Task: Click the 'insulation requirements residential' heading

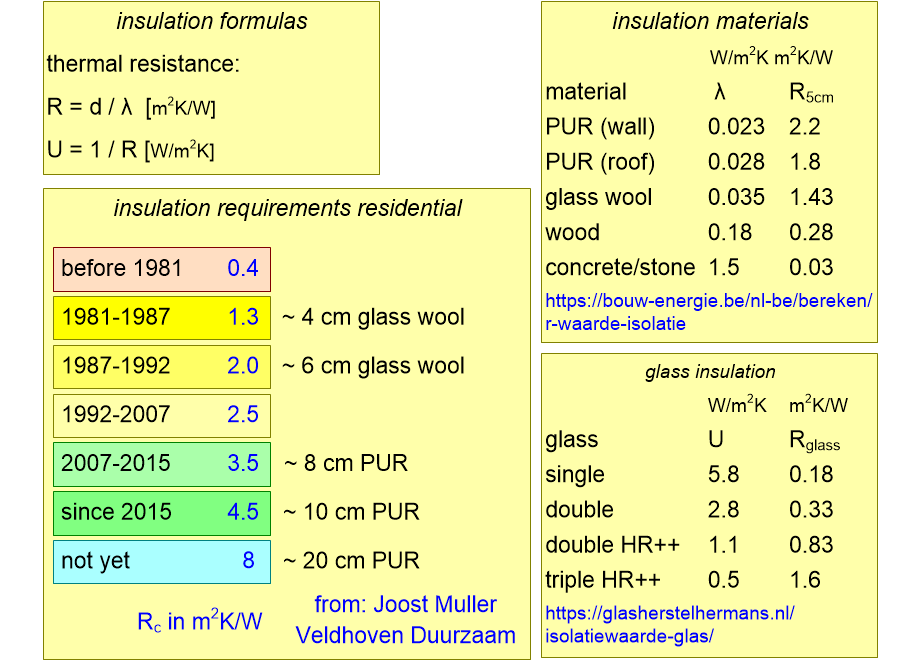Action: (288, 209)
